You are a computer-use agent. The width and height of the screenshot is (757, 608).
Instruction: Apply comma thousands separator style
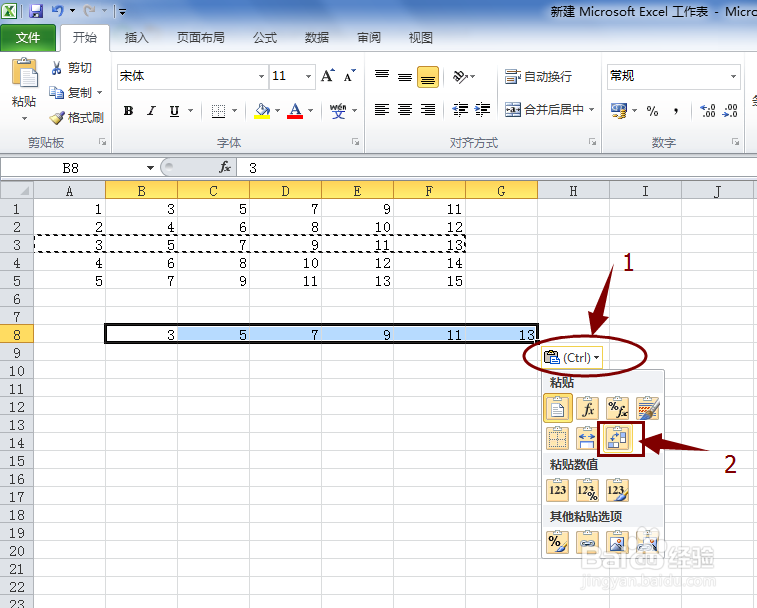click(676, 111)
